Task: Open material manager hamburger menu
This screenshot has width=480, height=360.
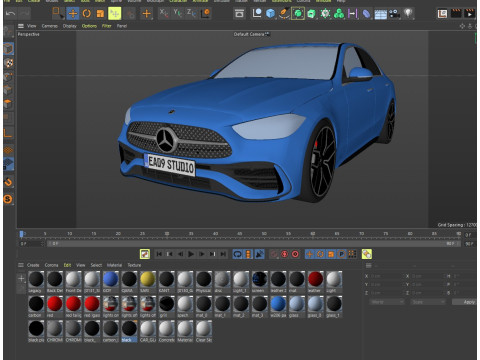Action: [21, 265]
